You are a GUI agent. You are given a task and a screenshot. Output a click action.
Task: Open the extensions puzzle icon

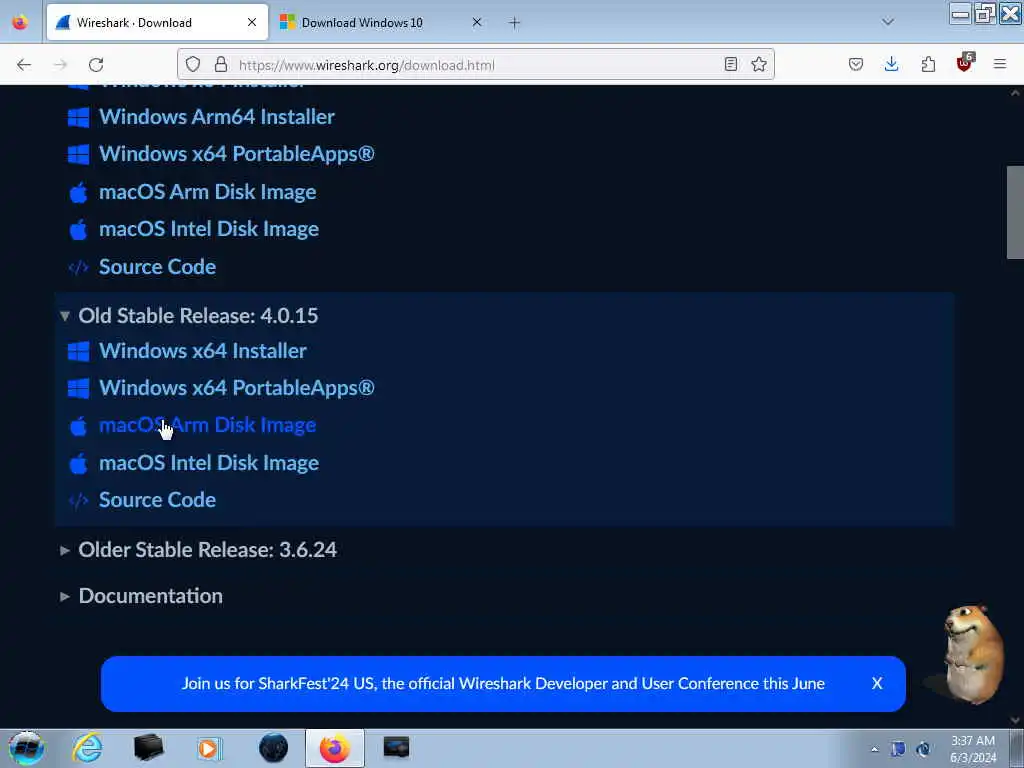(x=928, y=64)
